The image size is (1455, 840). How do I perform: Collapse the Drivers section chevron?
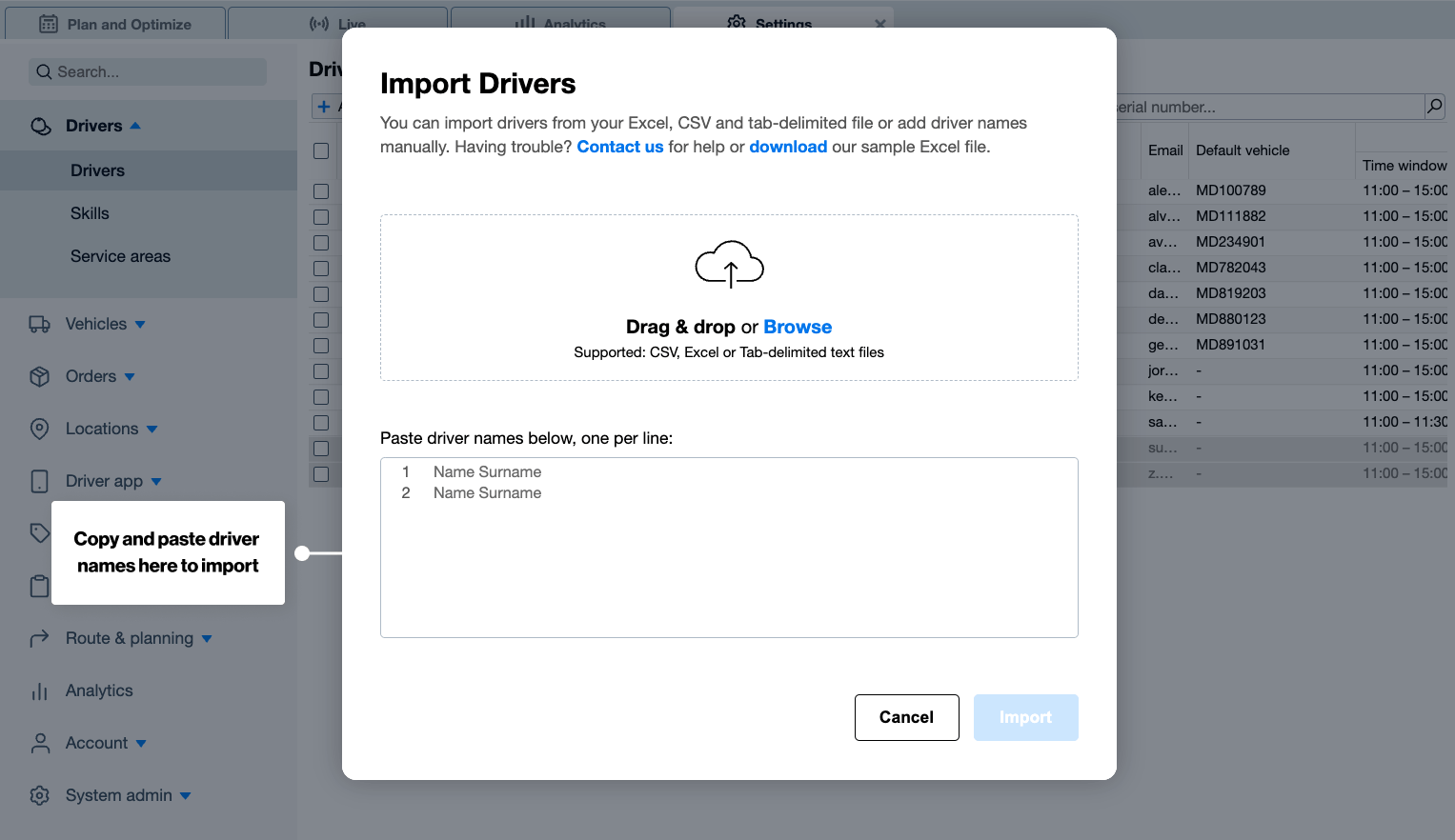click(x=135, y=125)
